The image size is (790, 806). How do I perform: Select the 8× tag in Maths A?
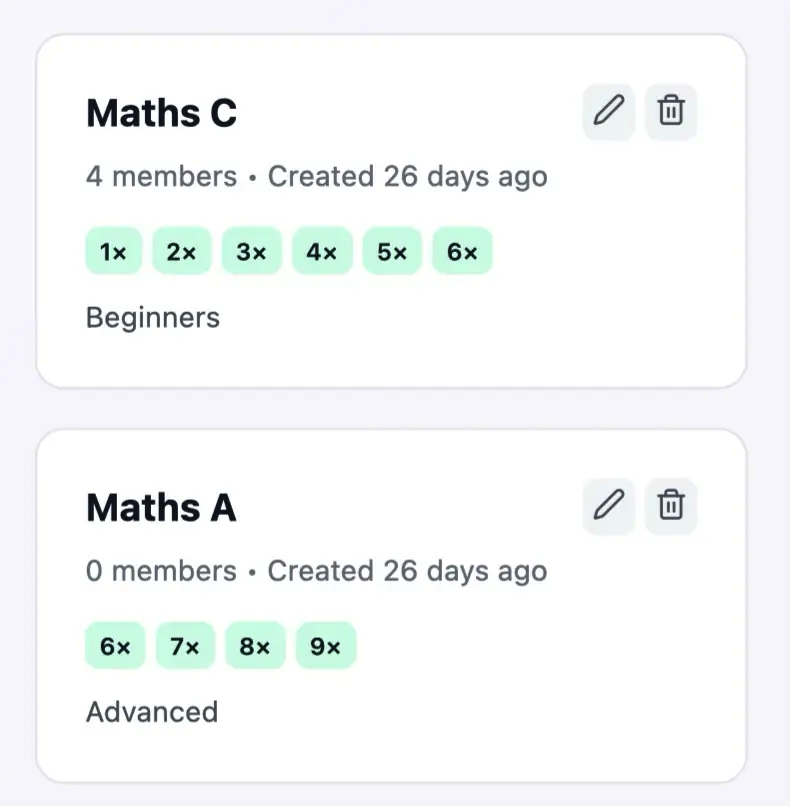(255, 646)
